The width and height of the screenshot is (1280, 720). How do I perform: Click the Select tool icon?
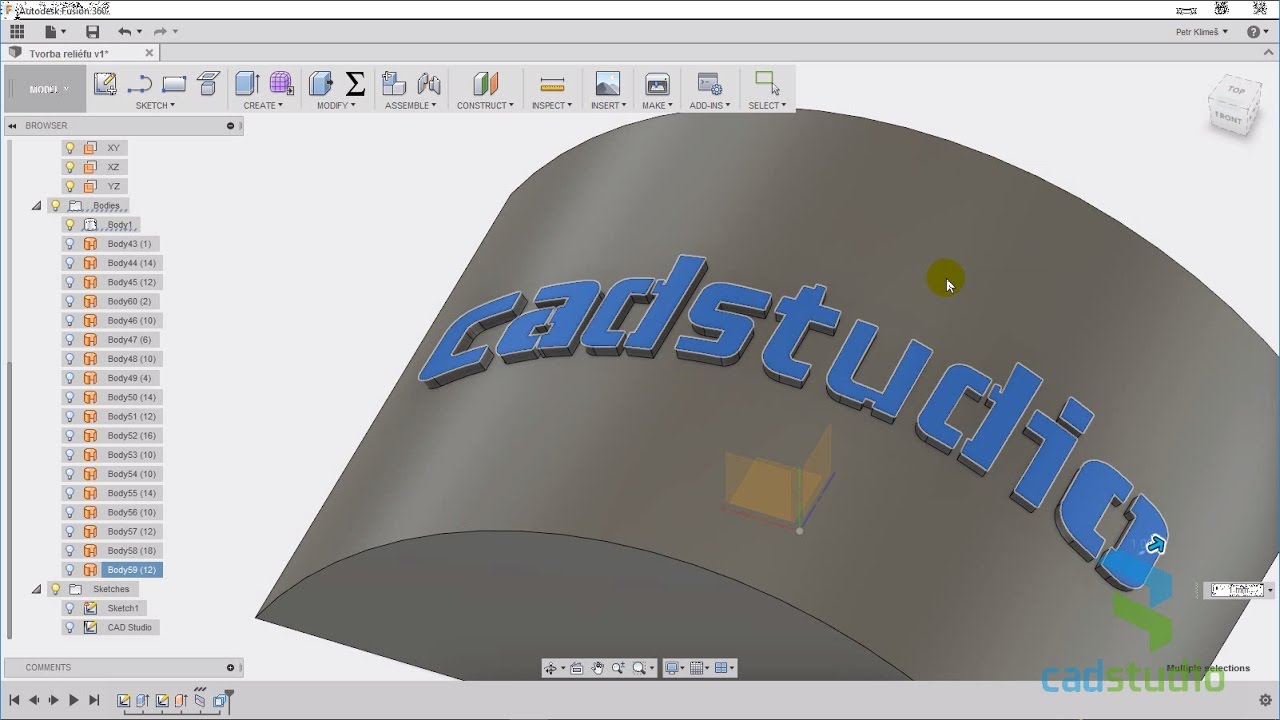767,83
